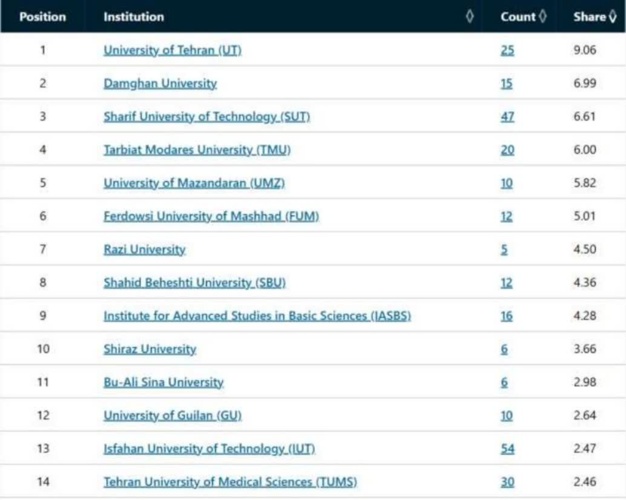Image resolution: width=626 pixels, height=500 pixels.
Task: Open University of Guilan (GU) link
Action: (172, 415)
